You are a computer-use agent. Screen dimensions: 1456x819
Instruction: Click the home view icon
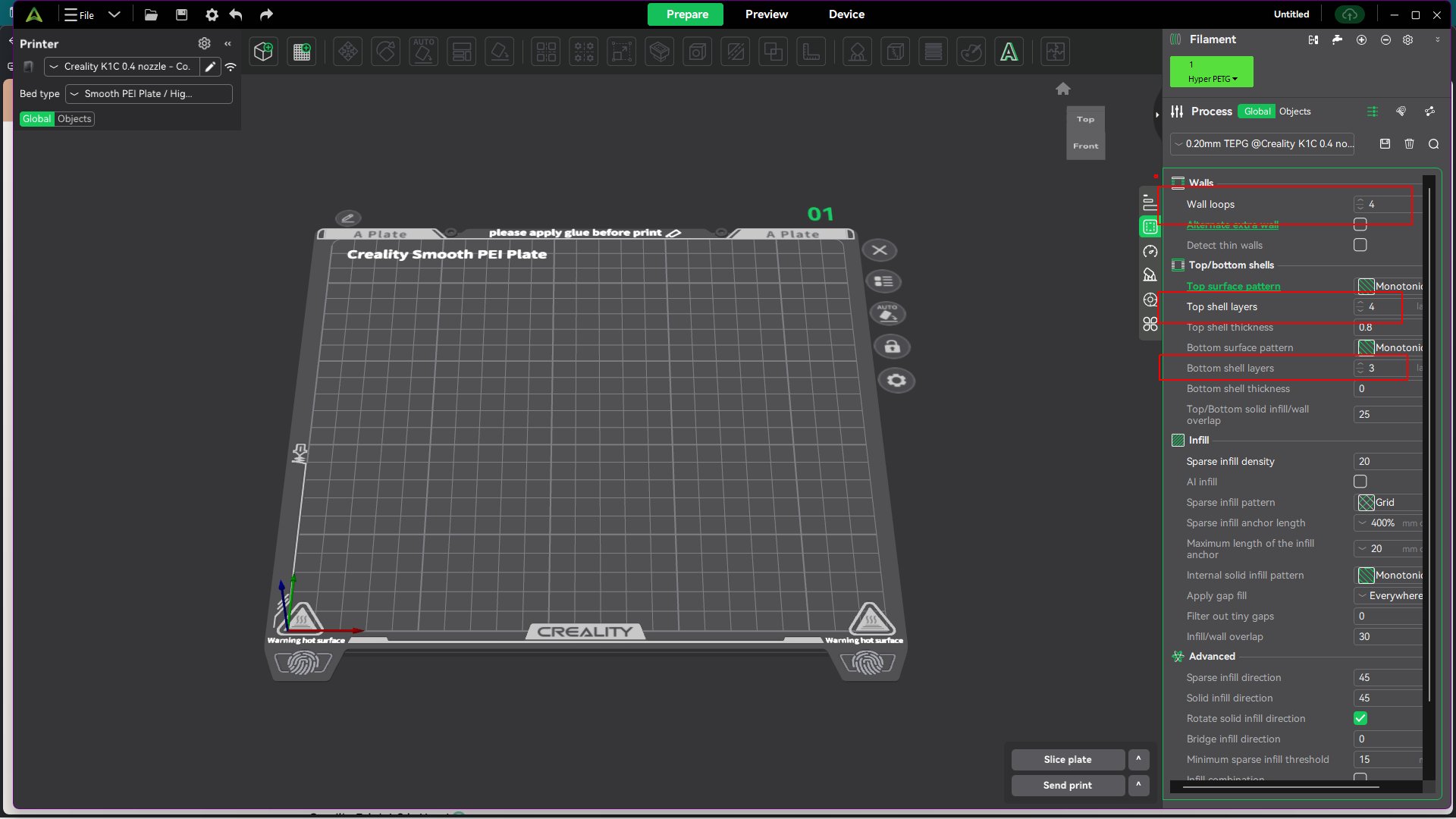tap(1063, 89)
